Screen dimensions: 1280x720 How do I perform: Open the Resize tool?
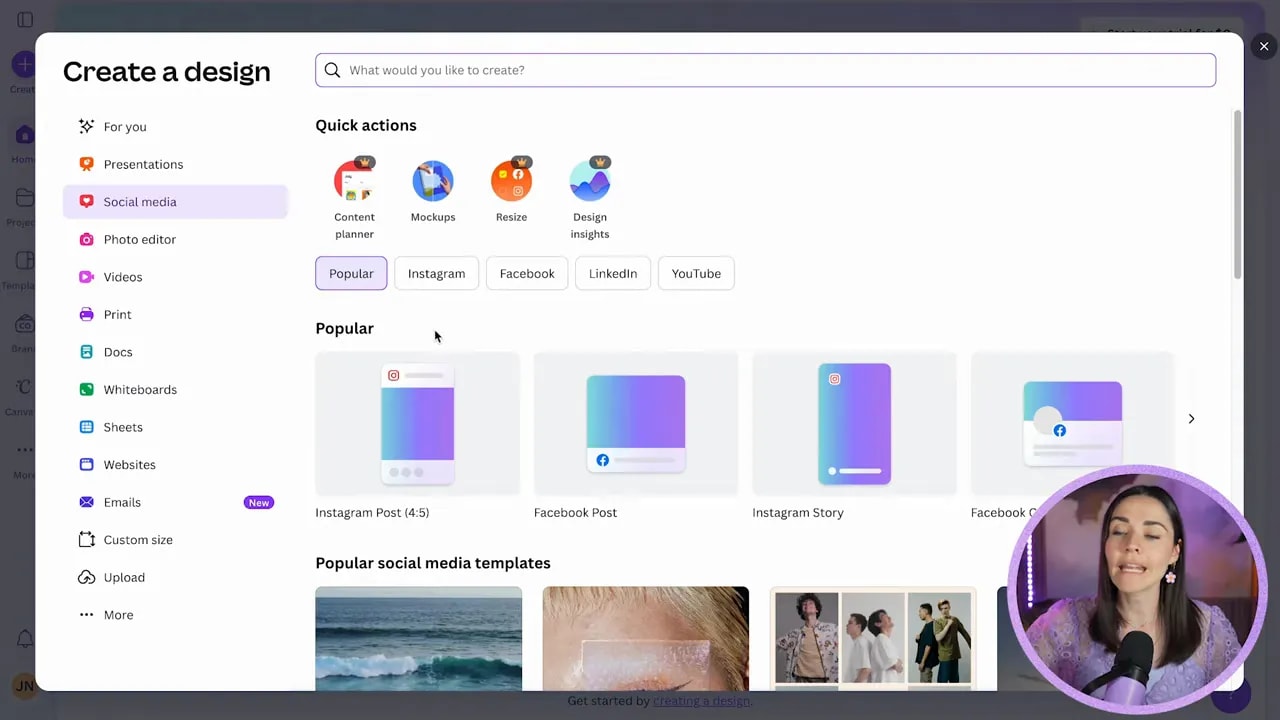pos(511,180)
